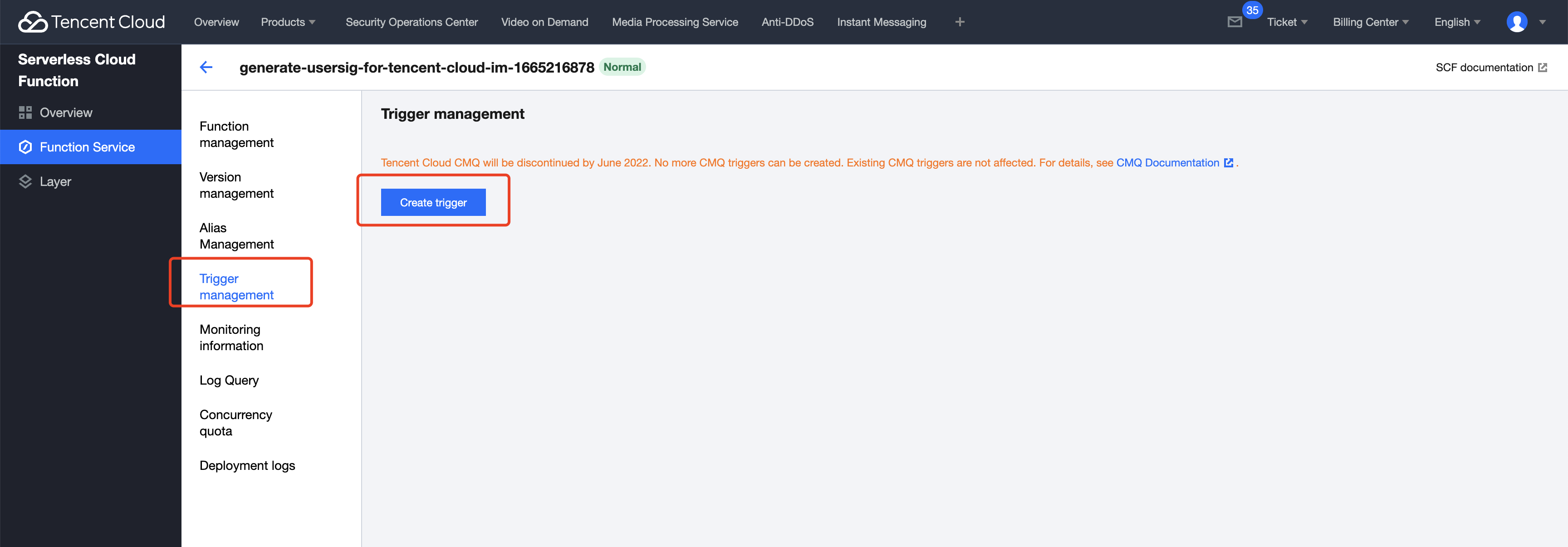Viewport: 1568px width, 547px height.
Task: Click the CMQ Documentation external-link icon
Action: (x=1228, y=162)
